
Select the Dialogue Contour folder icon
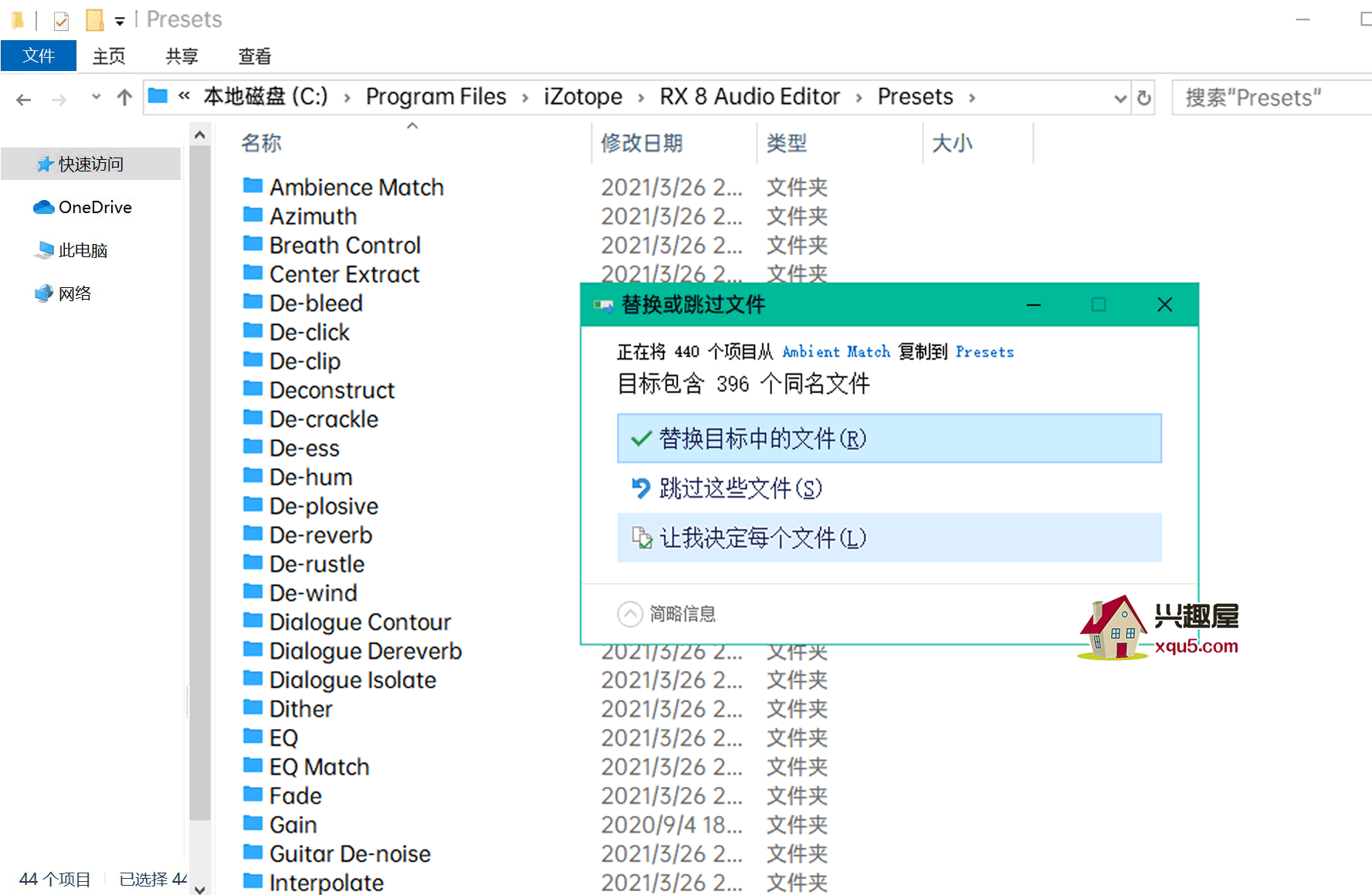tap(252, 619)
